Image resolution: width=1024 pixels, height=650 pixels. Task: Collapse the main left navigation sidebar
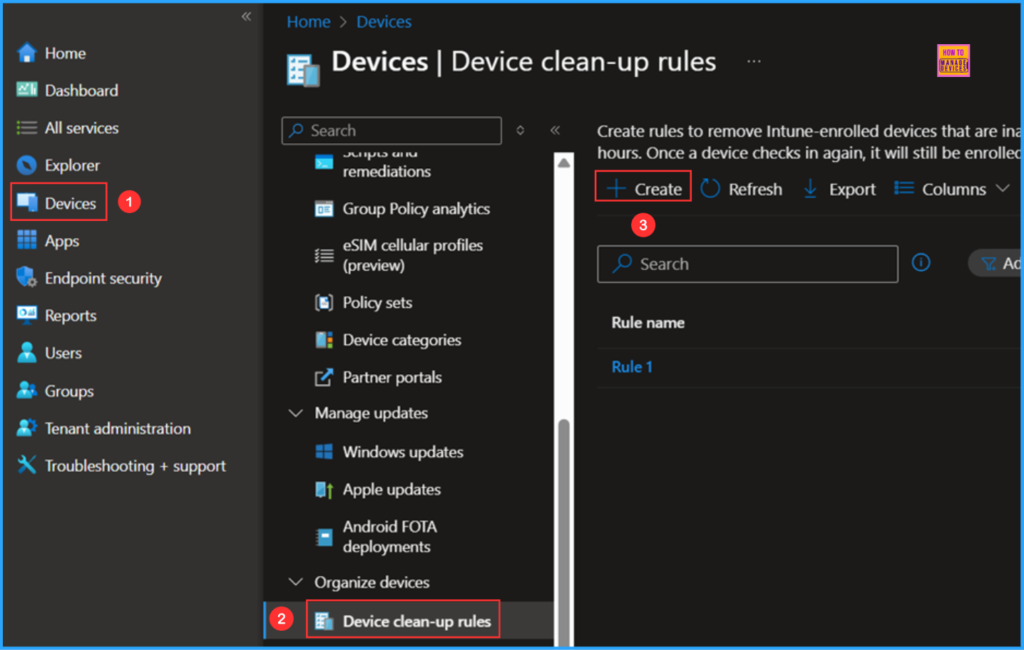(246, 16)
